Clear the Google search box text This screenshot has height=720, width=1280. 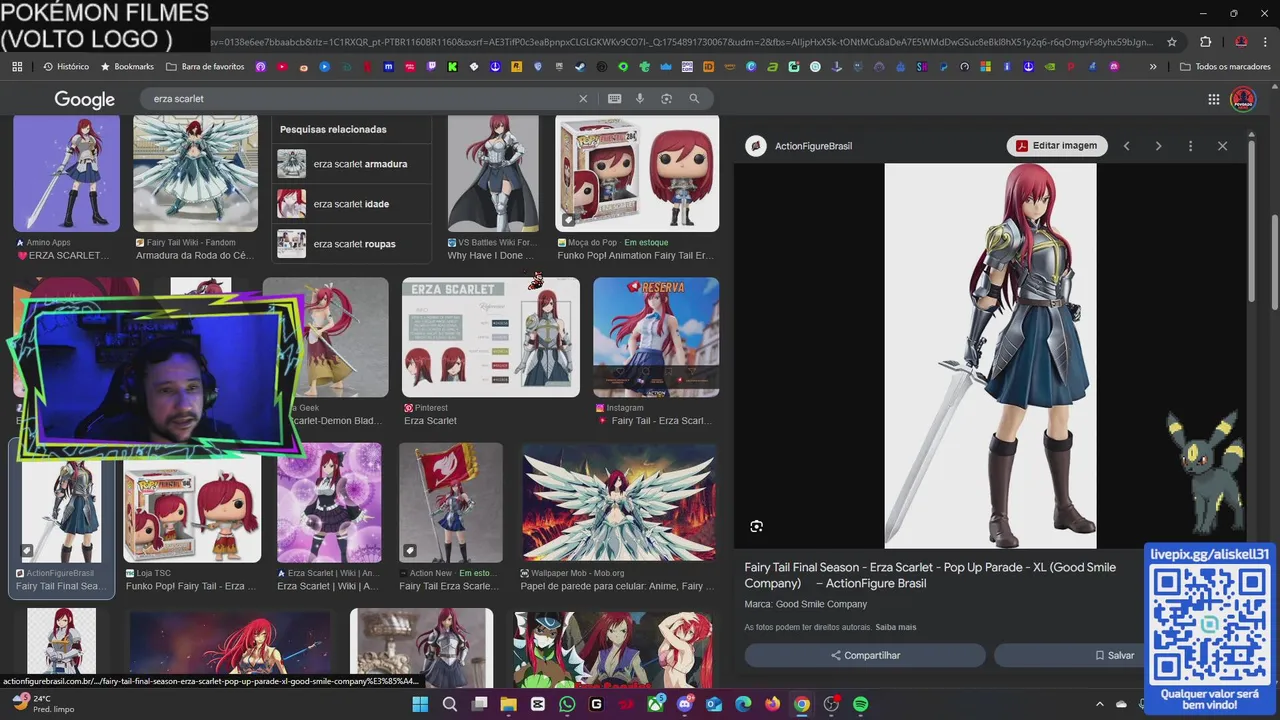pyautogui.click(x=583, y=99)
